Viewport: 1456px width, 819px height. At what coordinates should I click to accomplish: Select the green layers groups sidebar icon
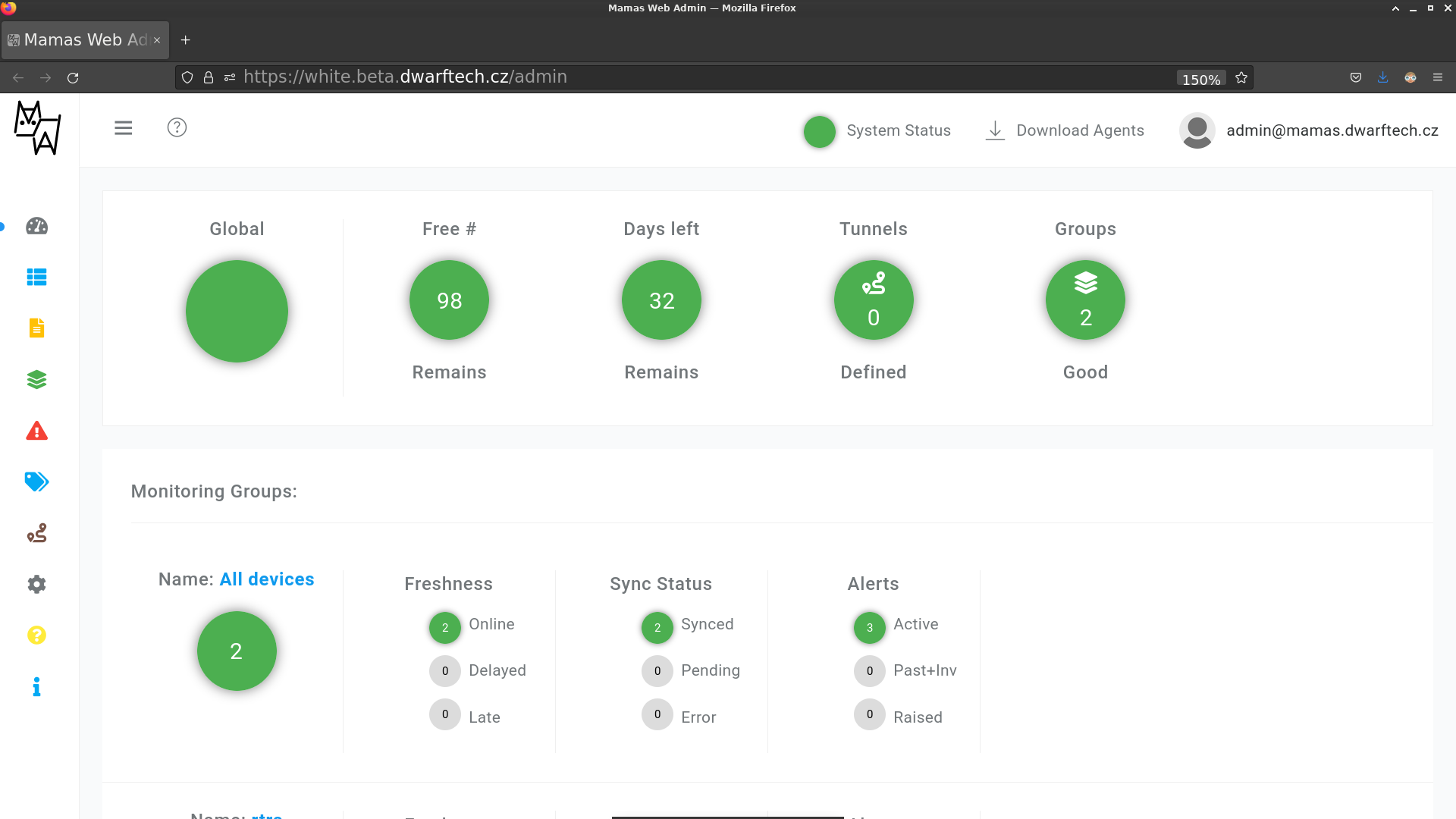36,379
